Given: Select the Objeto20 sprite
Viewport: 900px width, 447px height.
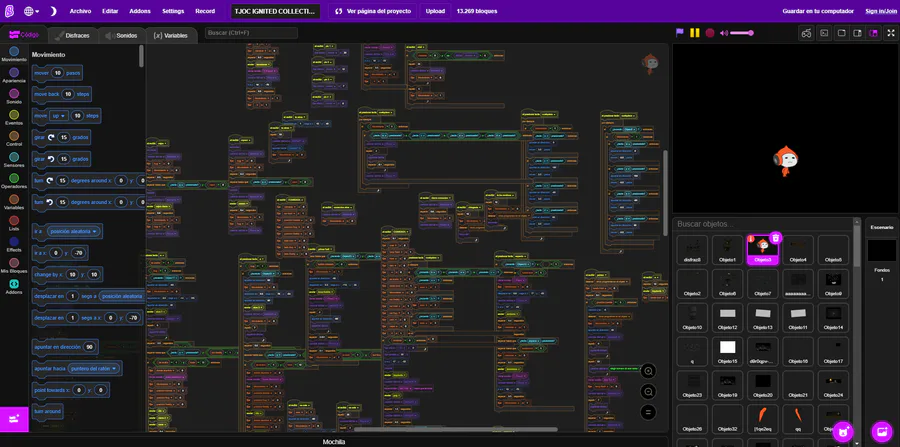Looking at the screenshot, I should [763, 385].
